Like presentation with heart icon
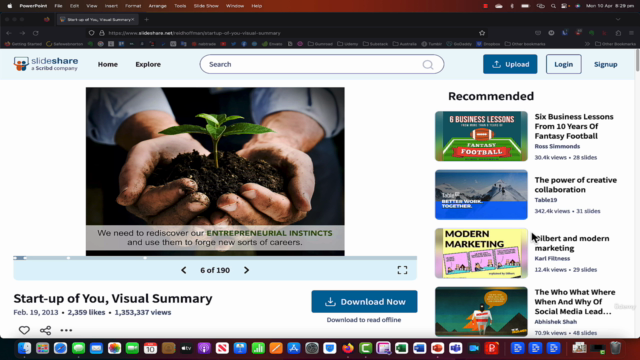 24,330
